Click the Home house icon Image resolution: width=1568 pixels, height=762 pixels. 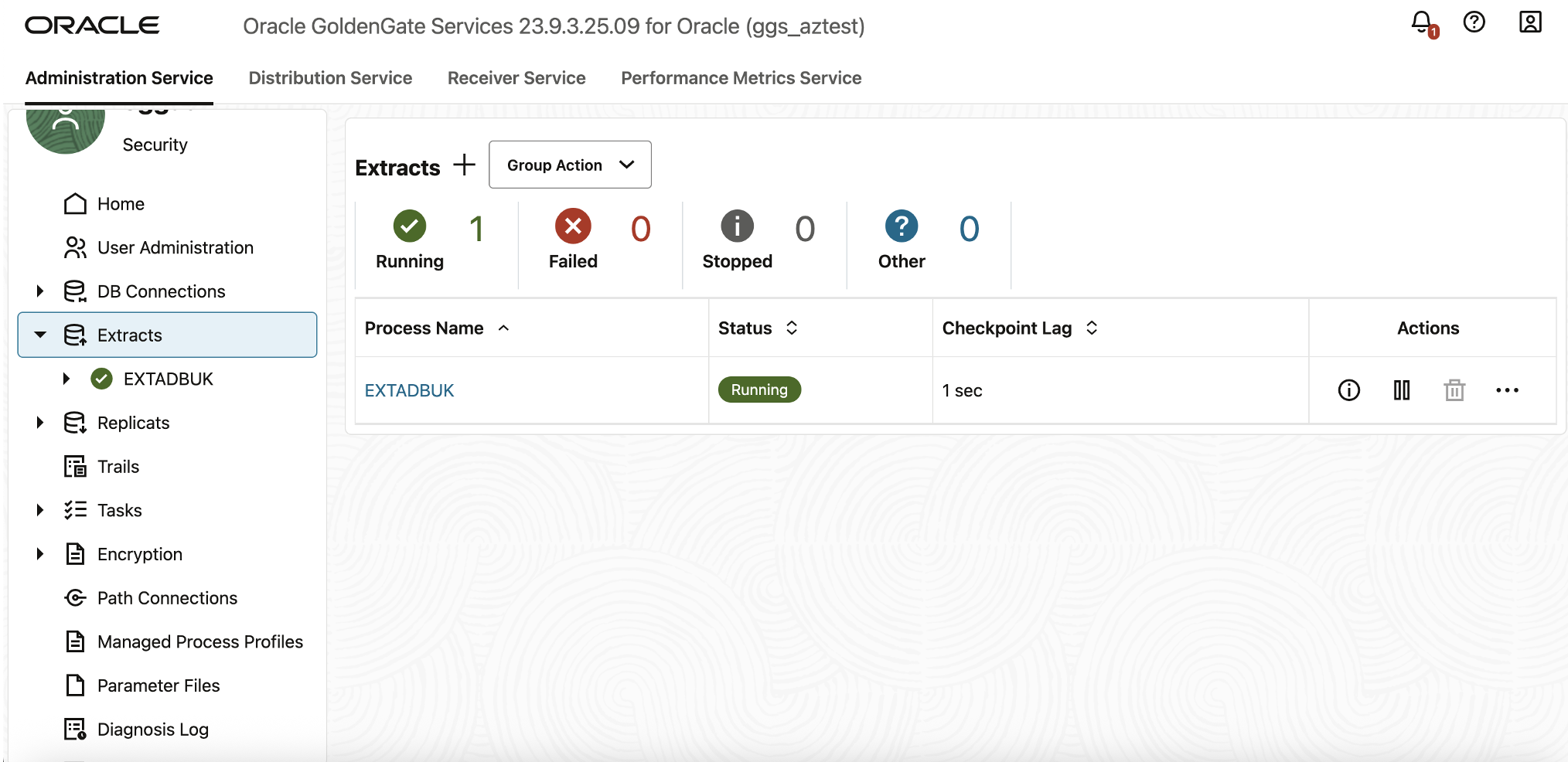click(75, 203)
